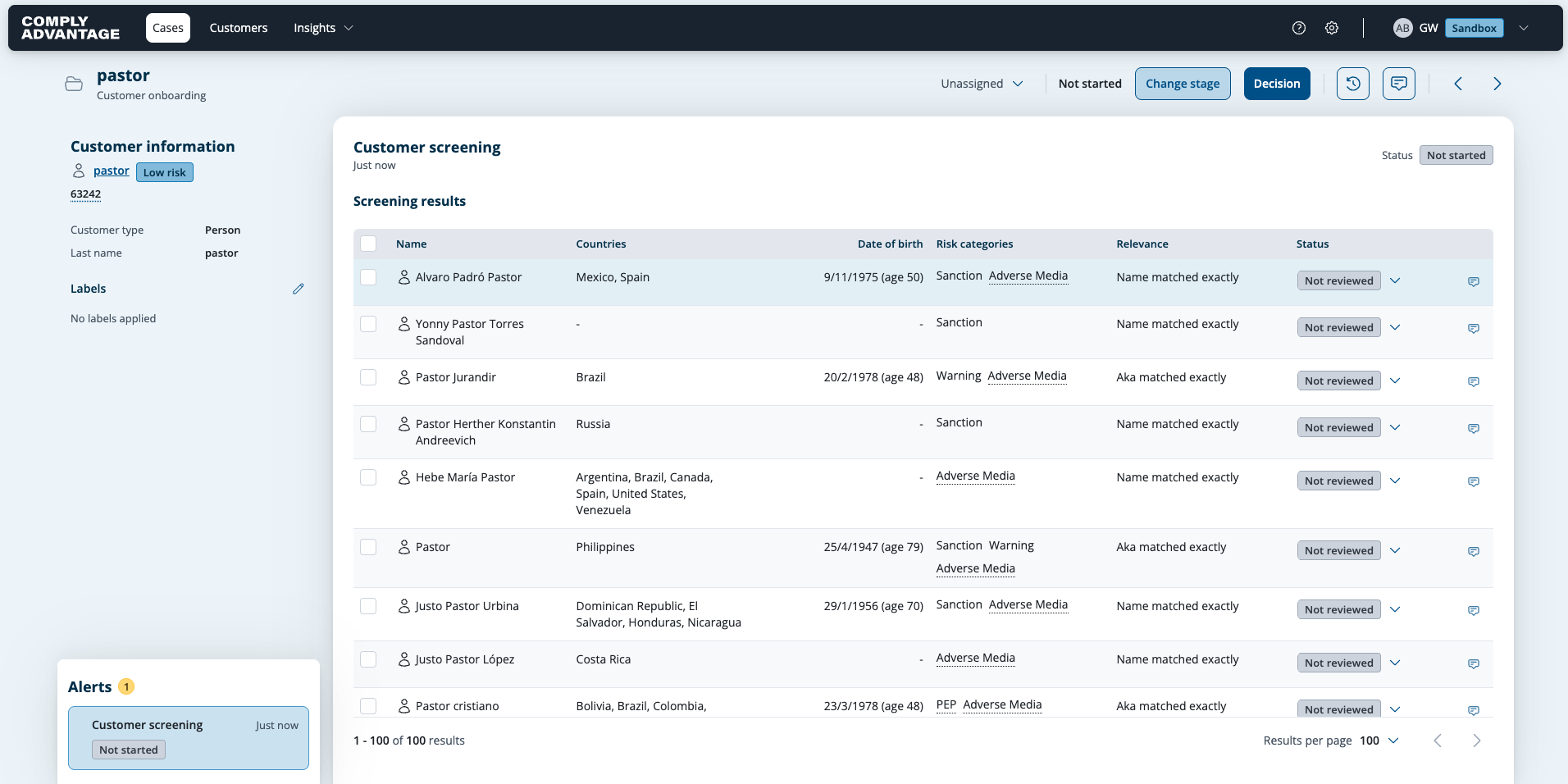Open status dropdown for Hebe María Pastor
The height and width of the screenshot is (784, 1568).
[1395, 481]
